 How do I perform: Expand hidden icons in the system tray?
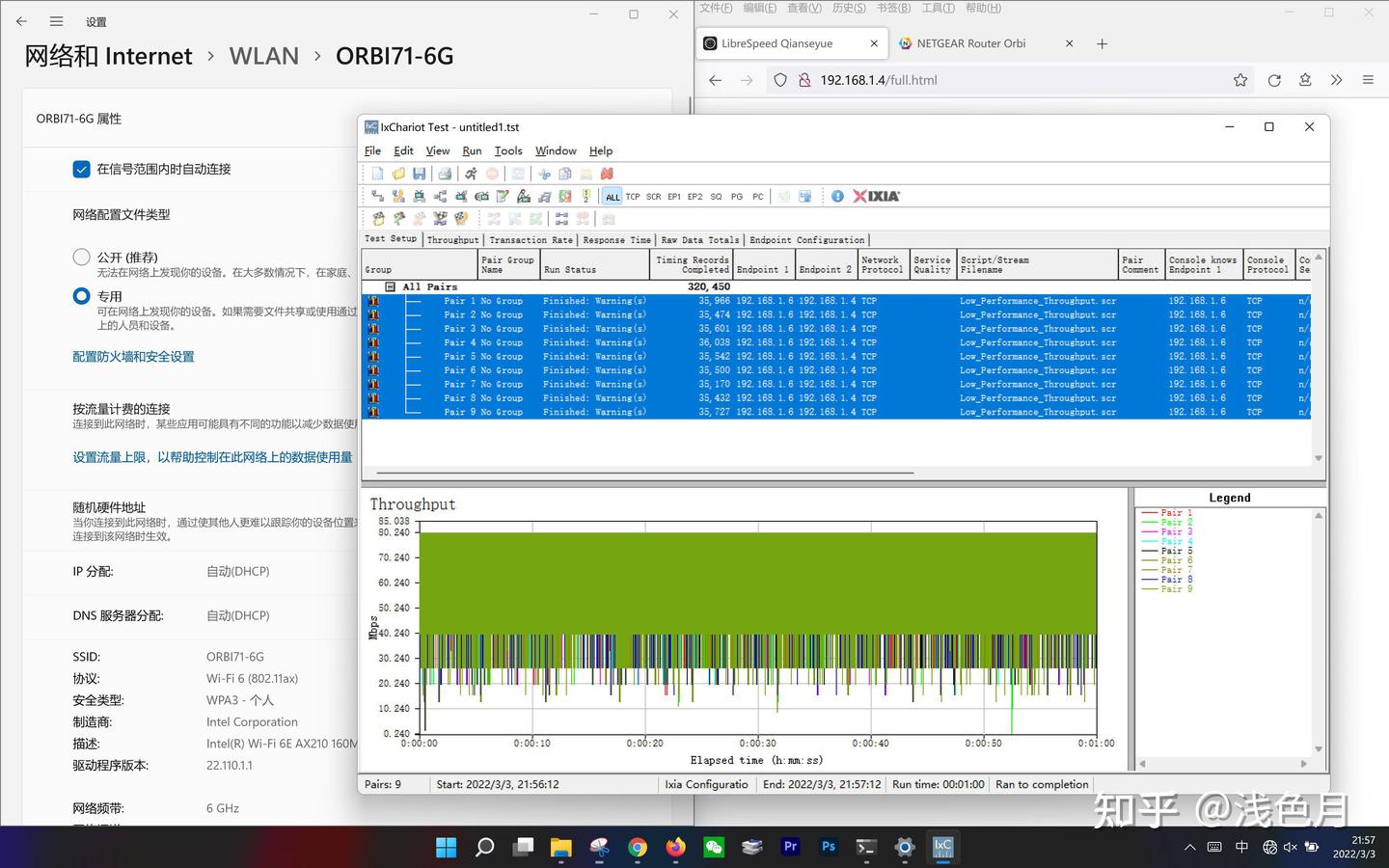1189,847
